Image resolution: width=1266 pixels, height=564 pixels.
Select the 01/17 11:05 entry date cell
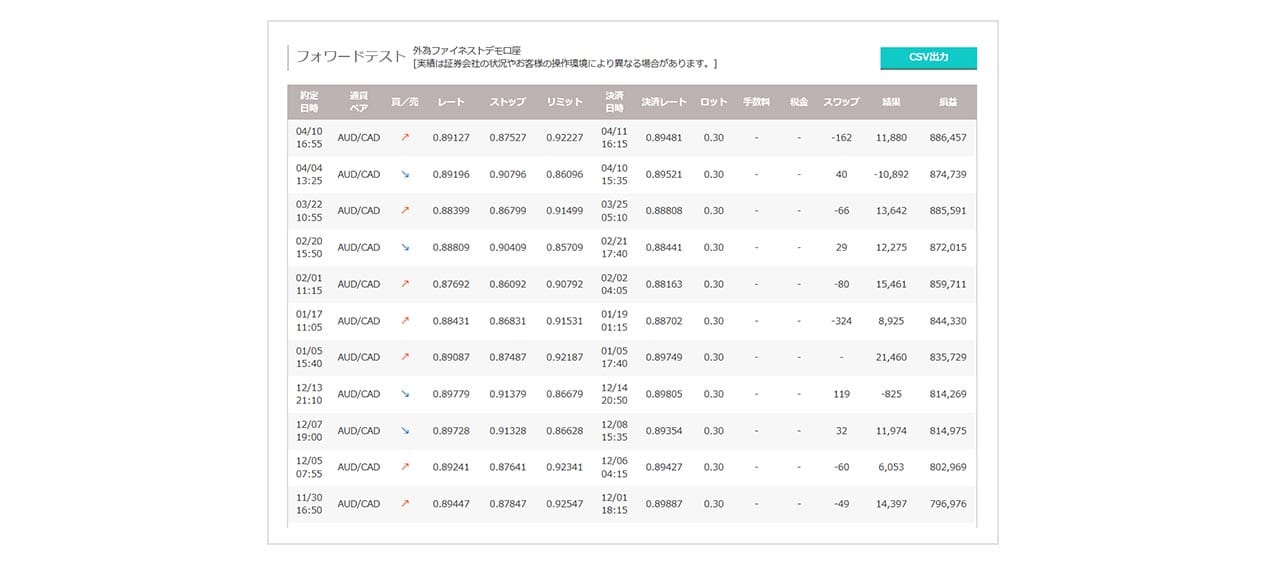[x=309, y=321]
